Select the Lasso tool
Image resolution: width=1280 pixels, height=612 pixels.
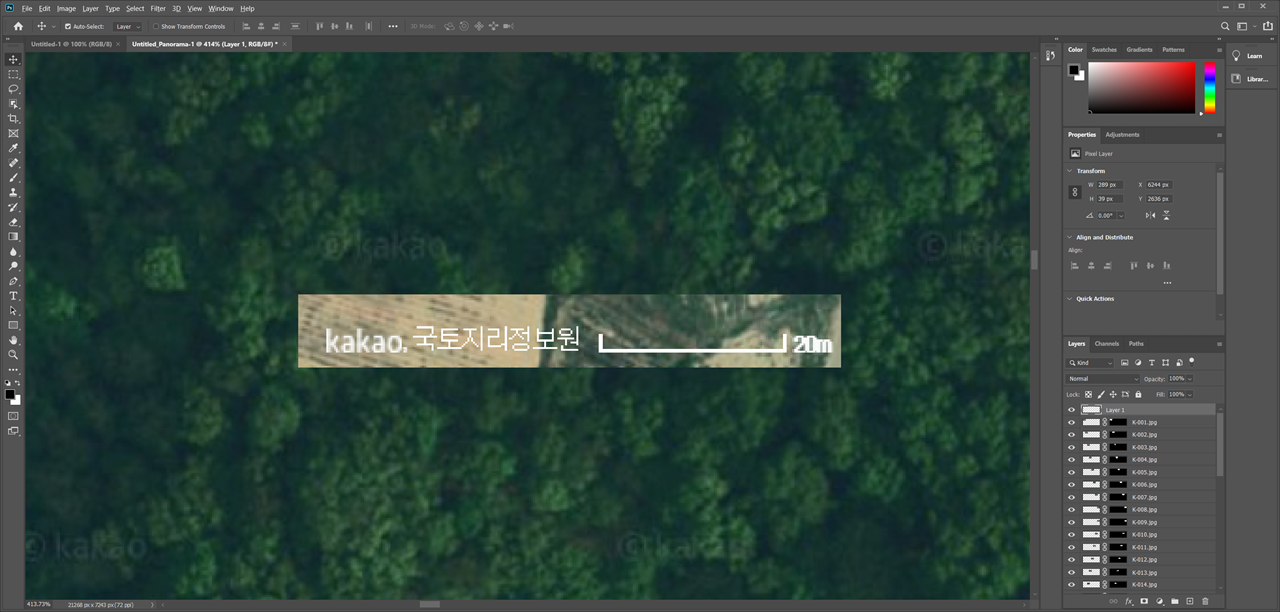[x=13, y=88]
